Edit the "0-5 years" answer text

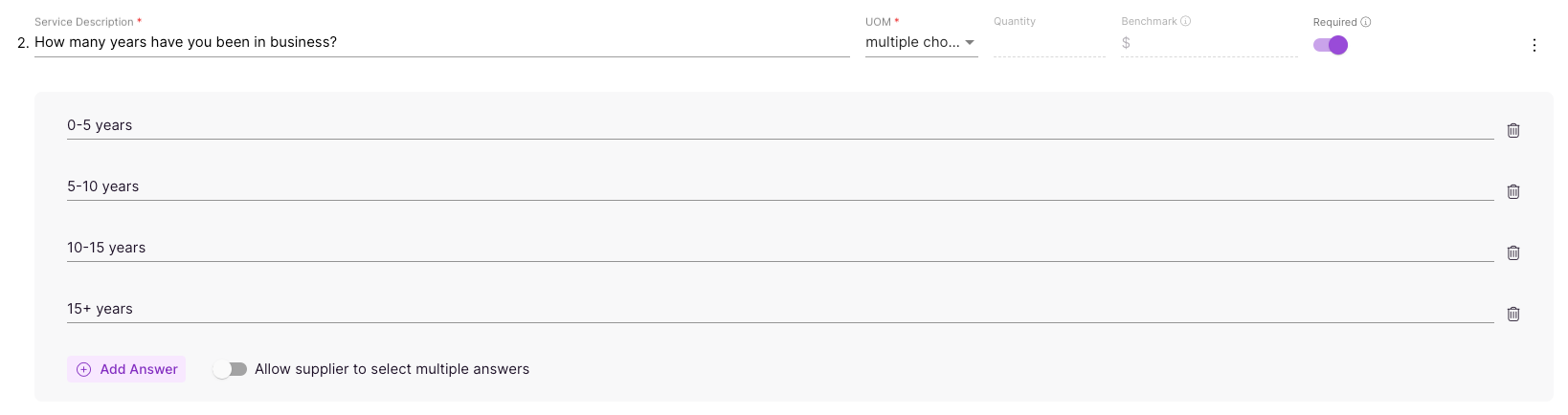point(780,125)
